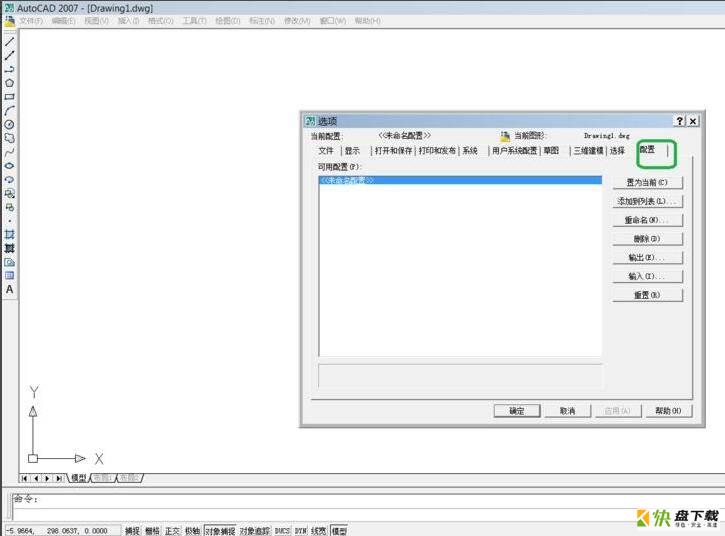Image resolution: width=725 pixels, height=536 pixels.
Task: Select the Ellipse tool
Action: click(x=9, y=166)
